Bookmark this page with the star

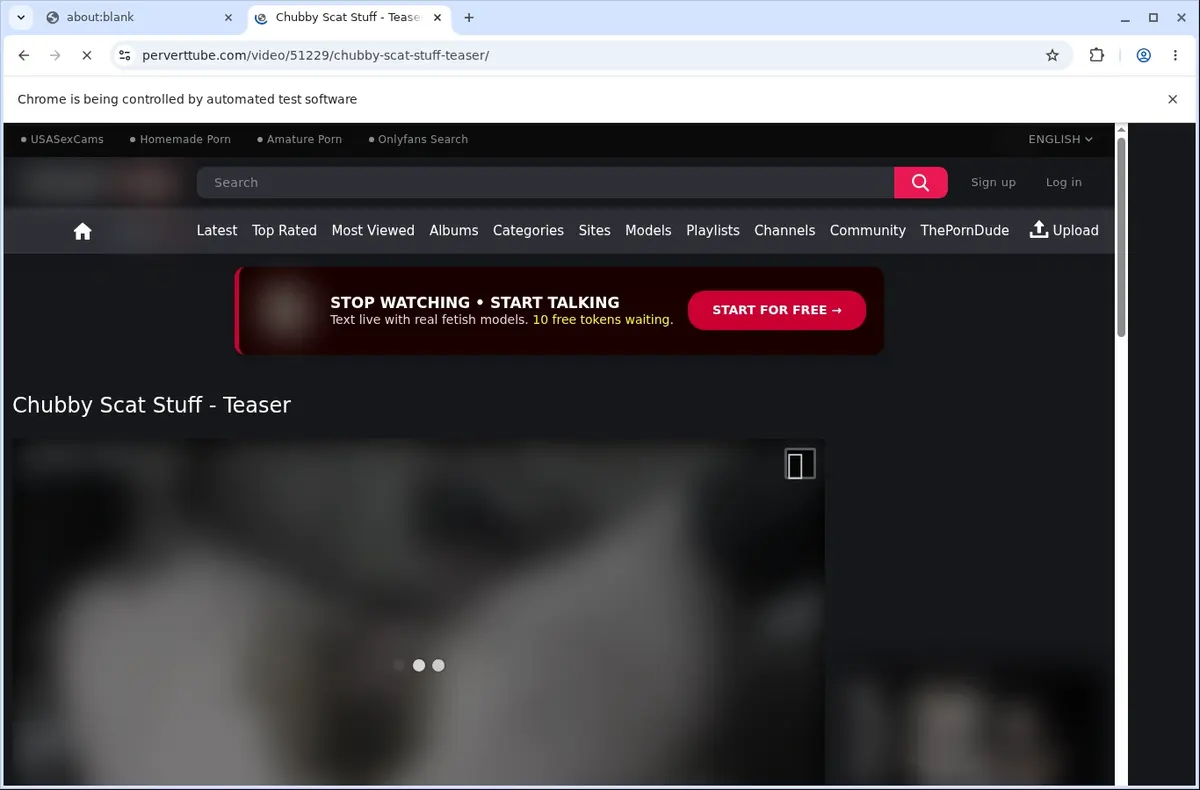1052,55
